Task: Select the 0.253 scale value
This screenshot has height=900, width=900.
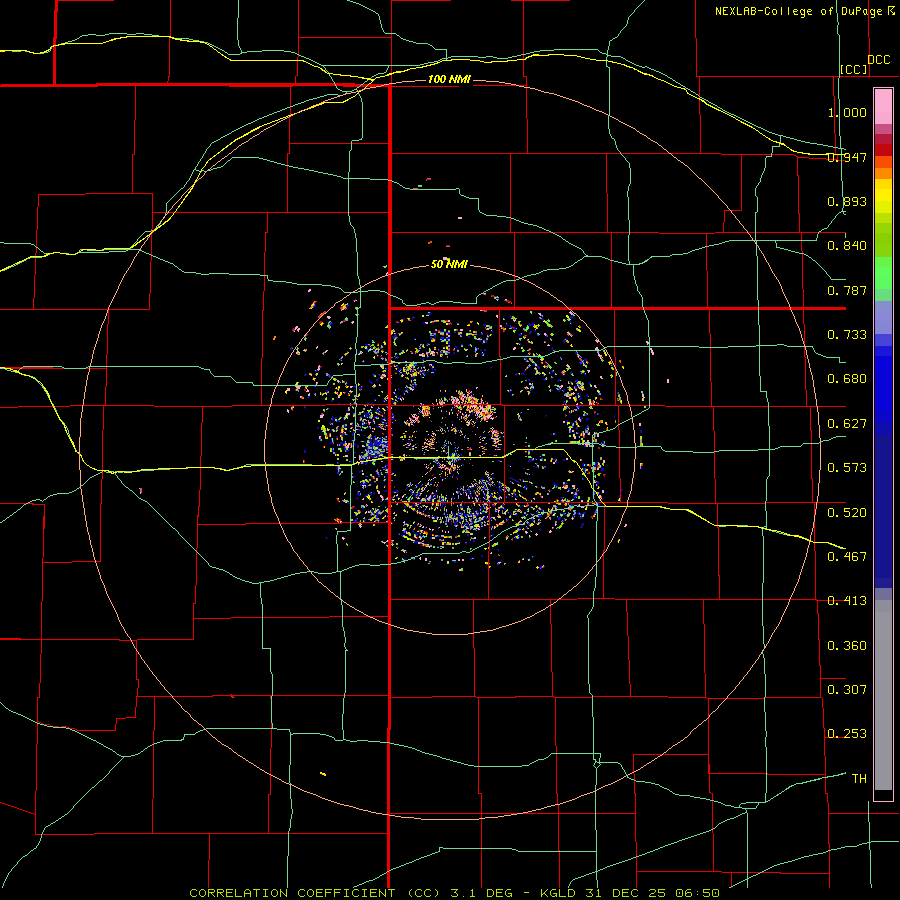Action: click(847, 734)
